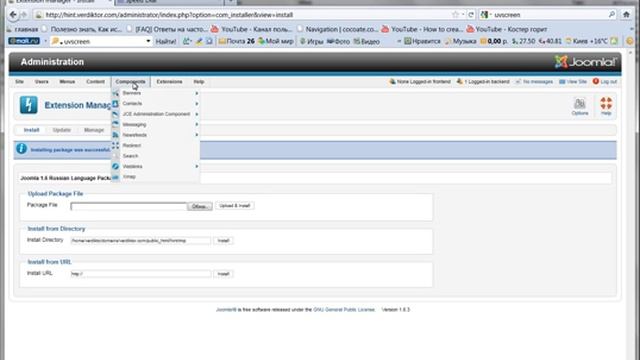Click the No messages link

(538, 82)
